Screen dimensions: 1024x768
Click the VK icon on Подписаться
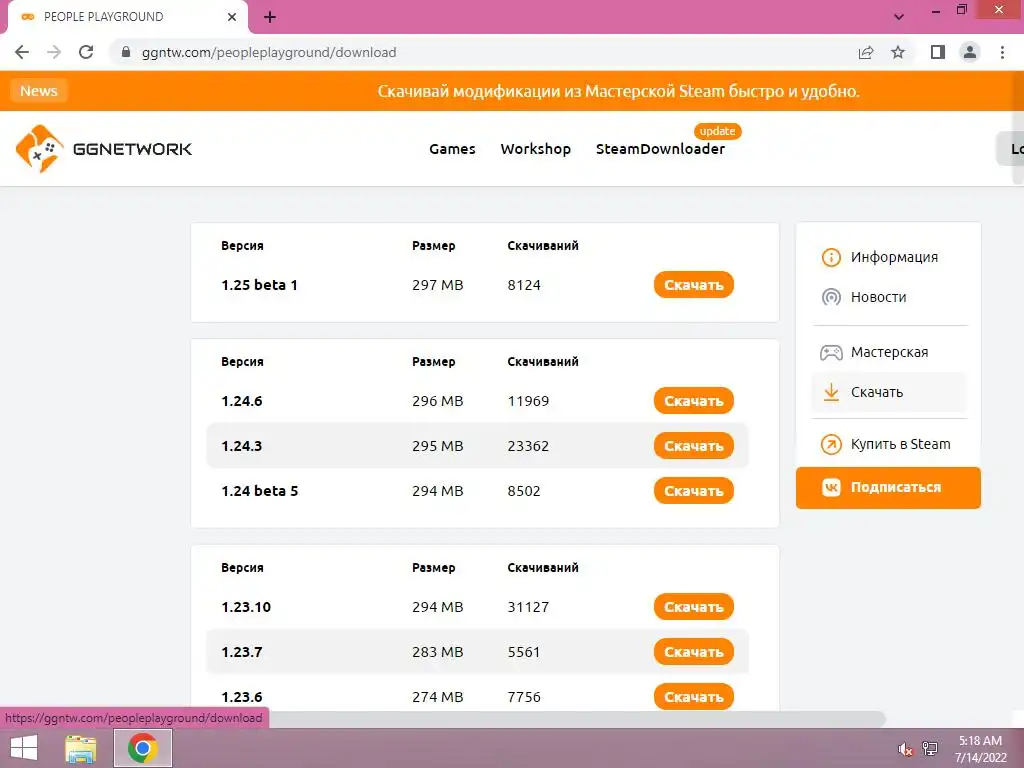831,487
